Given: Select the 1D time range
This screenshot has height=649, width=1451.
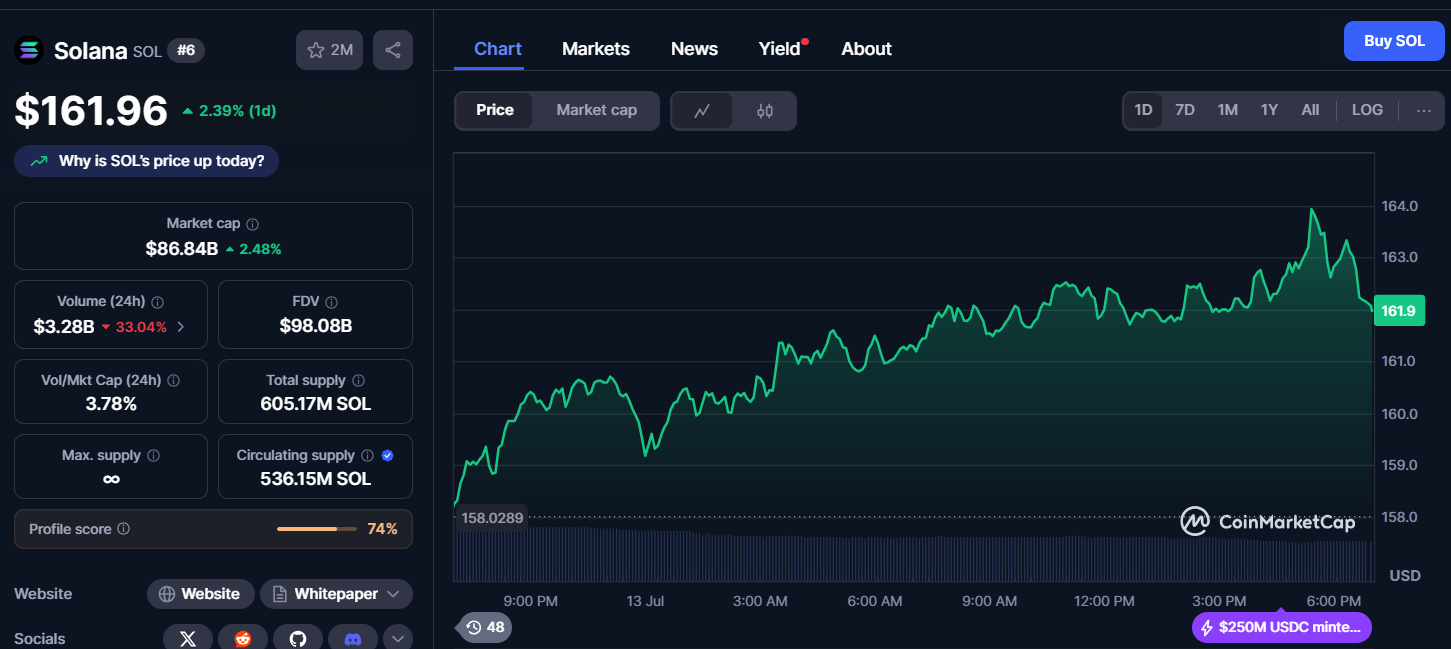Looking at the screenshot, I should 1143,110.
